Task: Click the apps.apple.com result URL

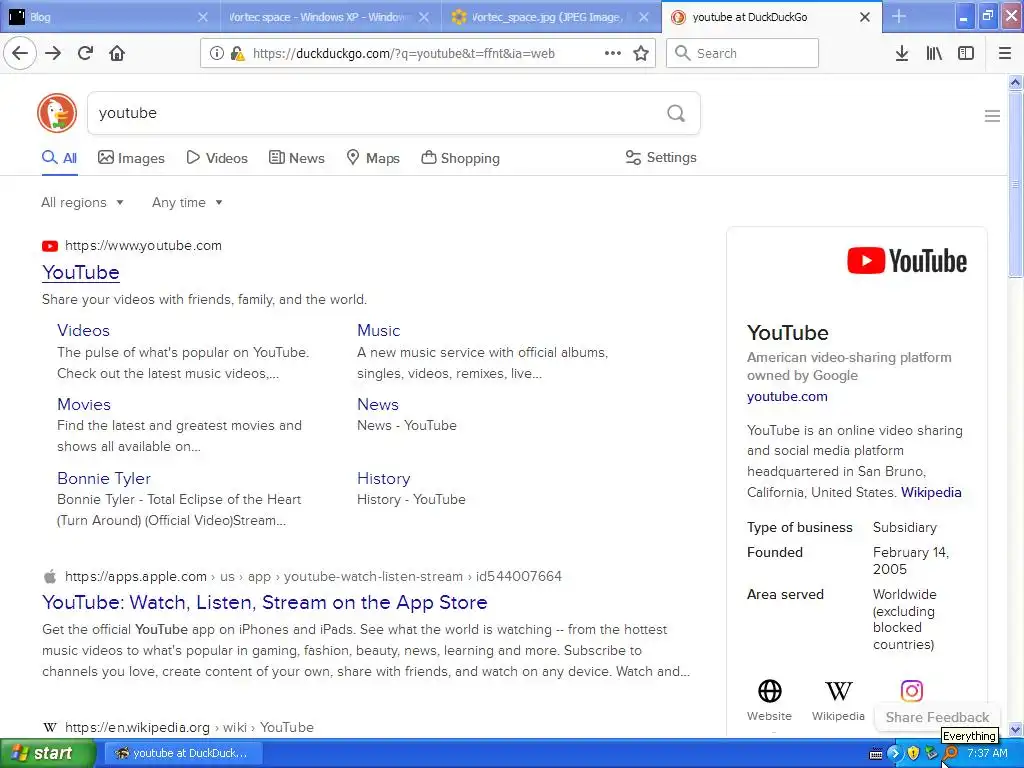Action: coord(313,576)
